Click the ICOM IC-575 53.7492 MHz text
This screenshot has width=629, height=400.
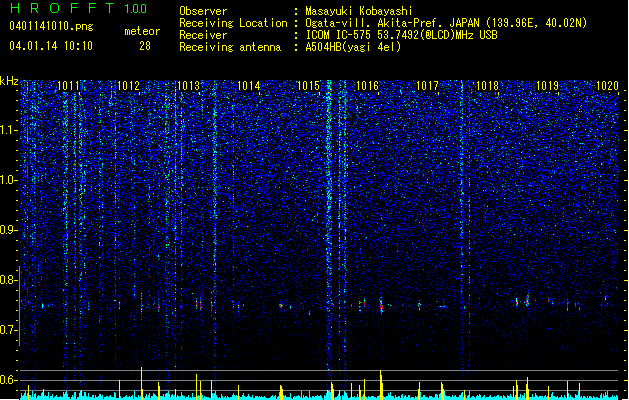[401, 35]
